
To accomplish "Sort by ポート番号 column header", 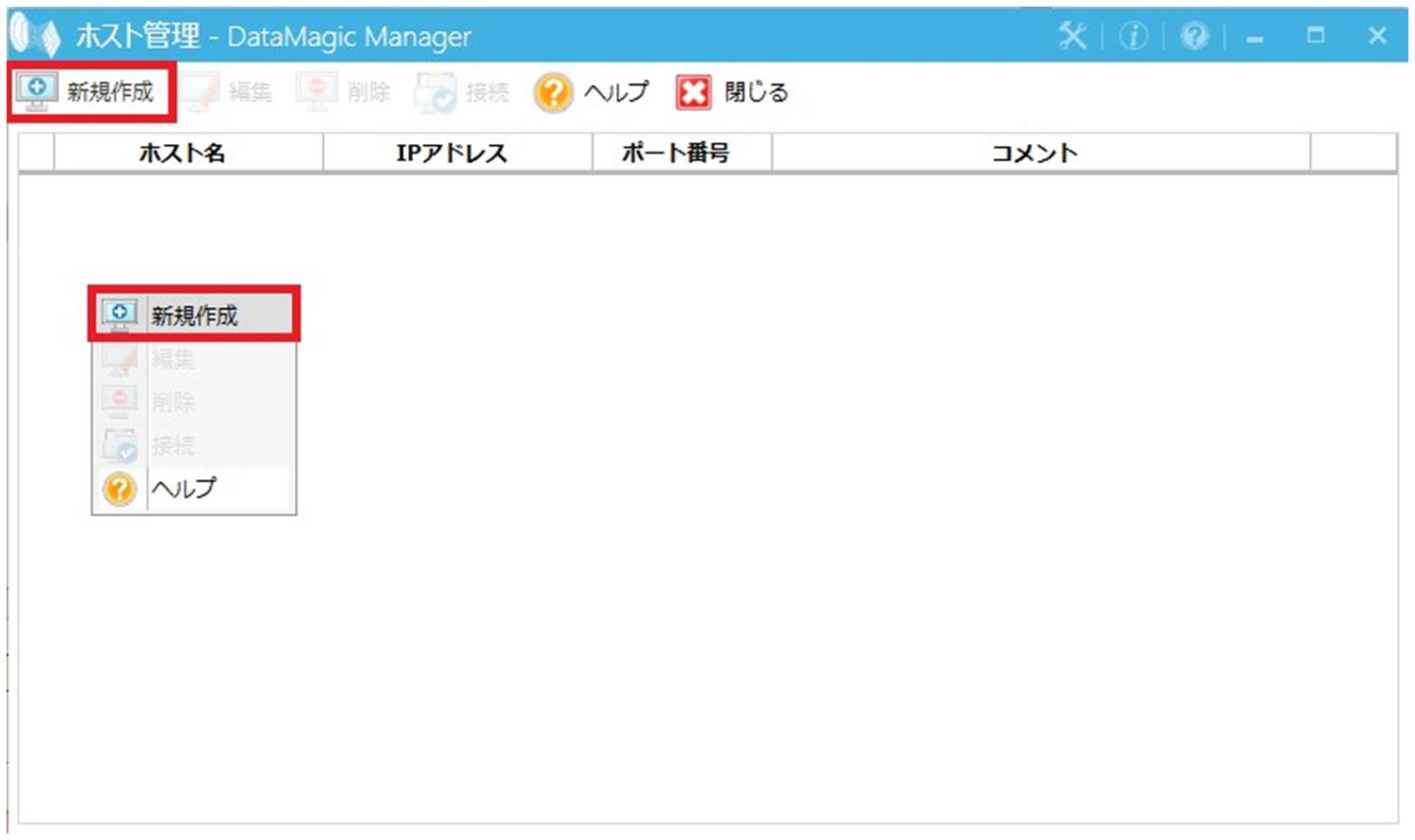I will coord(682,153).
